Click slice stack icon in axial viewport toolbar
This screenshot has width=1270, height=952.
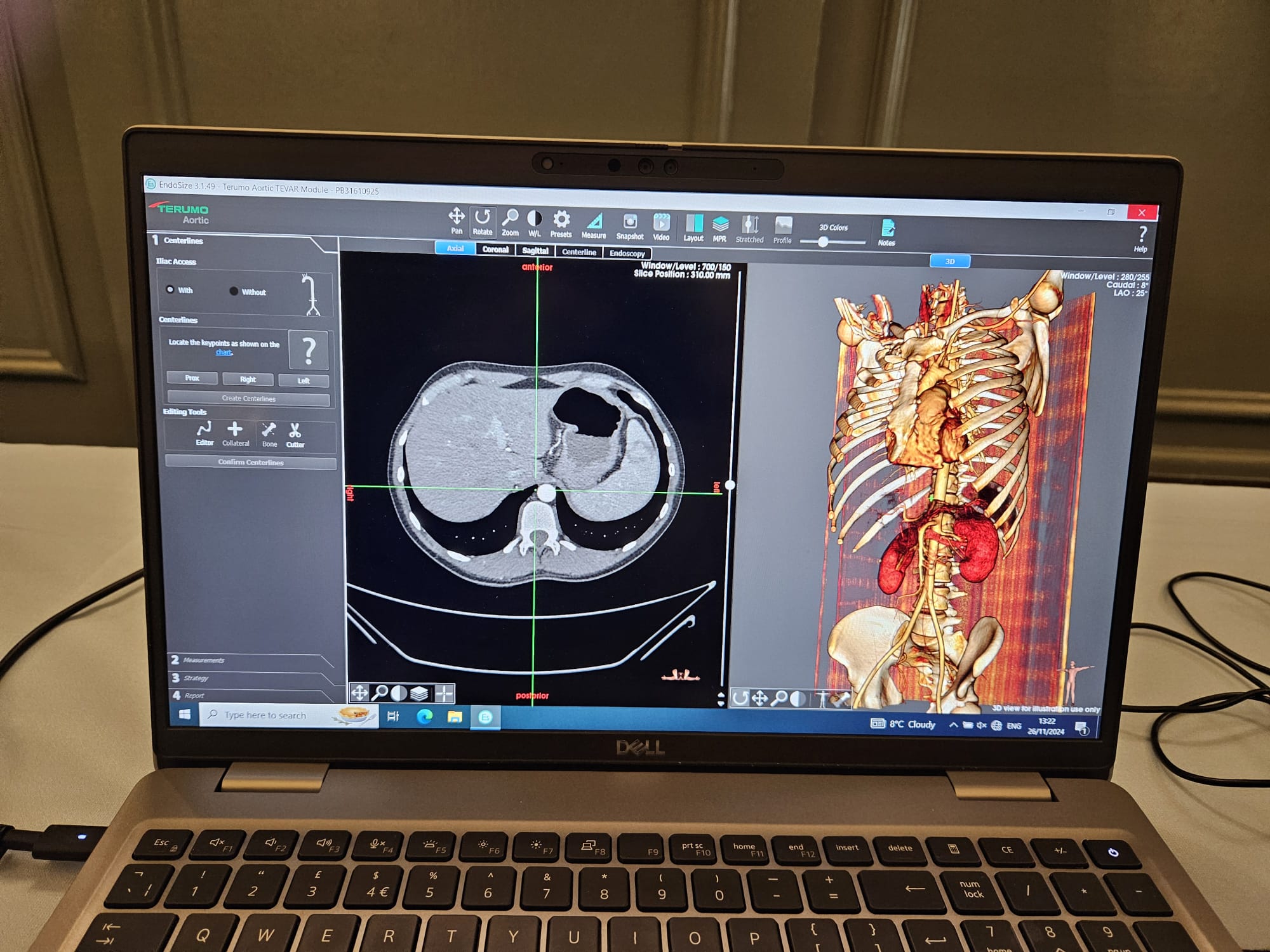tap(419, 694)
